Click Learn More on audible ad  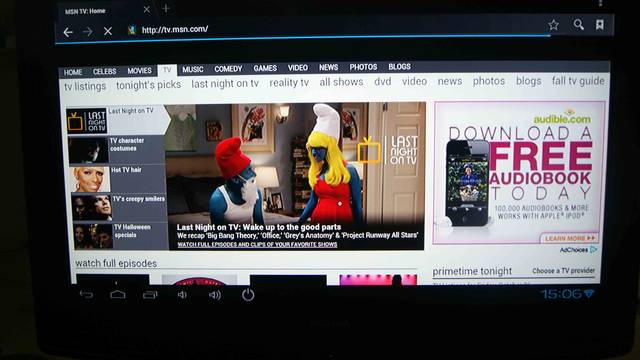point(570,238)
